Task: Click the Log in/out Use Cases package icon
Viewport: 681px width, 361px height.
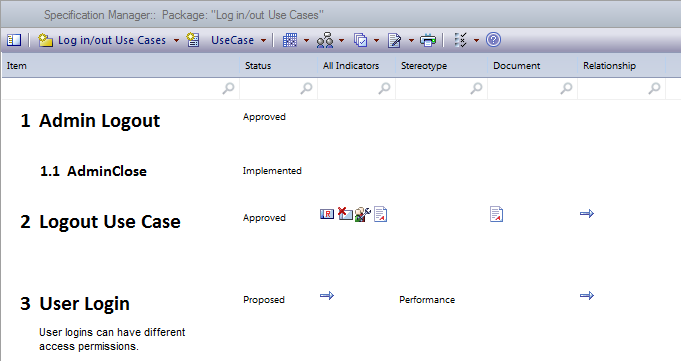Action: click(45, 40)
